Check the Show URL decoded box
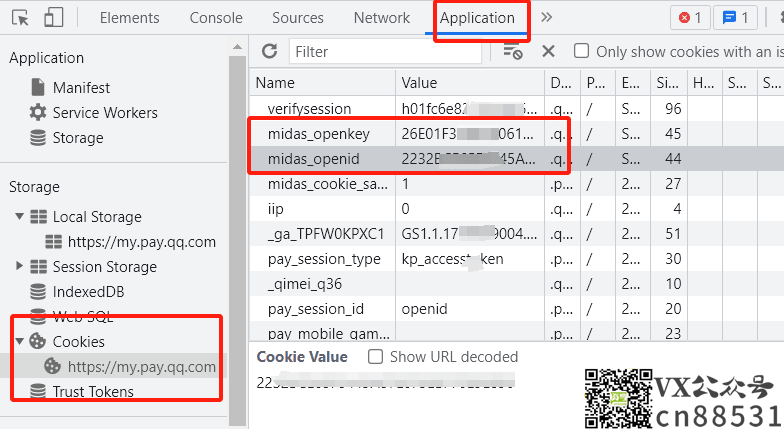784x429 pixels. pos(376,357)
